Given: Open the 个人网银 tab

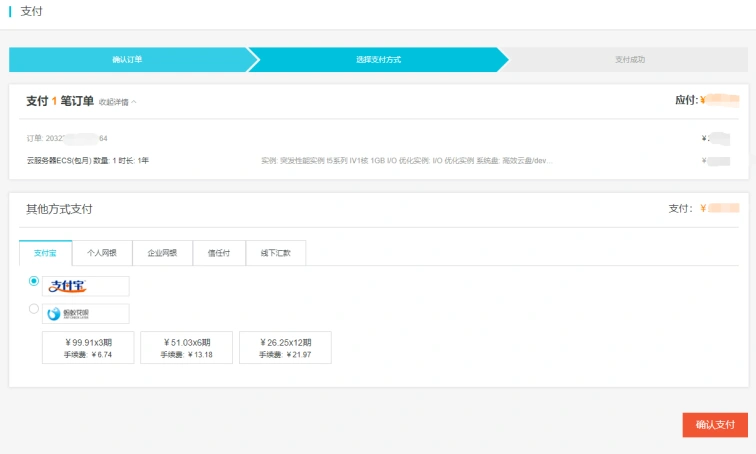Looking at the screenshot, I should click(102, 253).
